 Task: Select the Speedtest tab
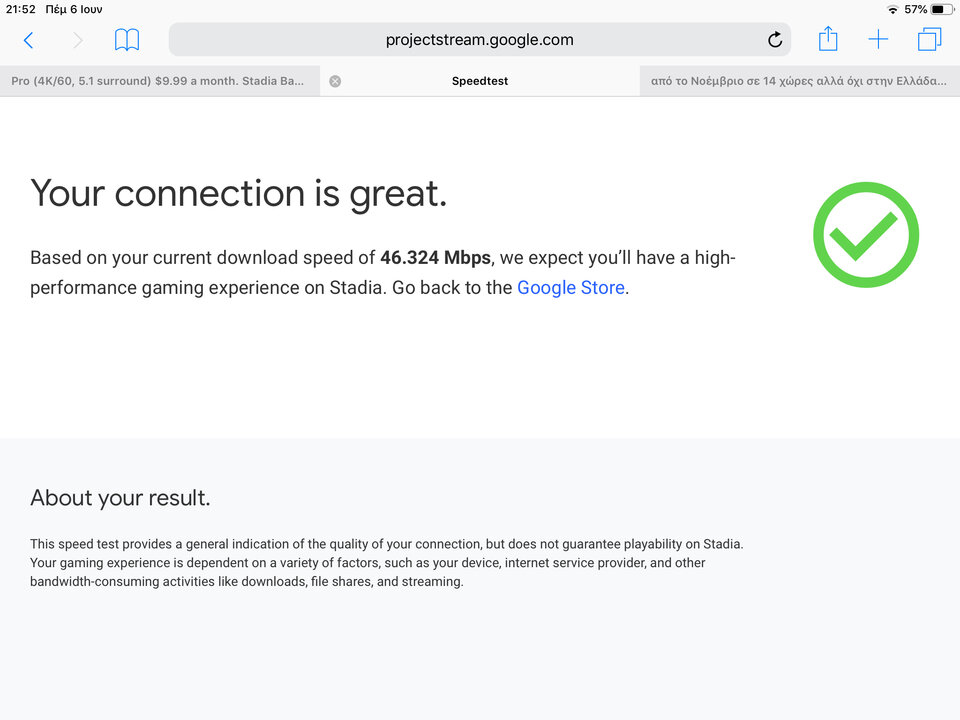point(480,81)
